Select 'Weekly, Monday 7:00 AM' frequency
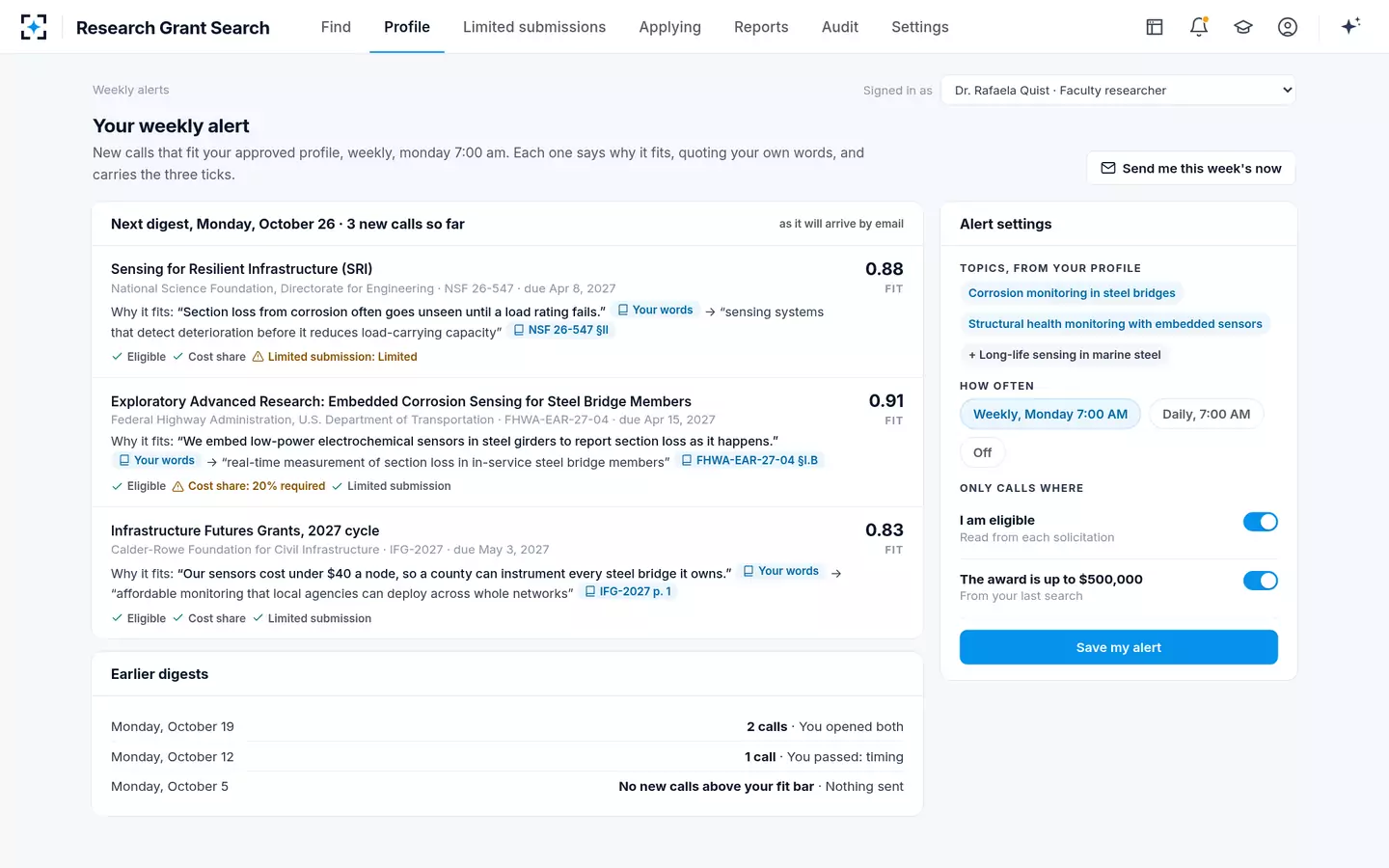 click(x=1050, y=414)
